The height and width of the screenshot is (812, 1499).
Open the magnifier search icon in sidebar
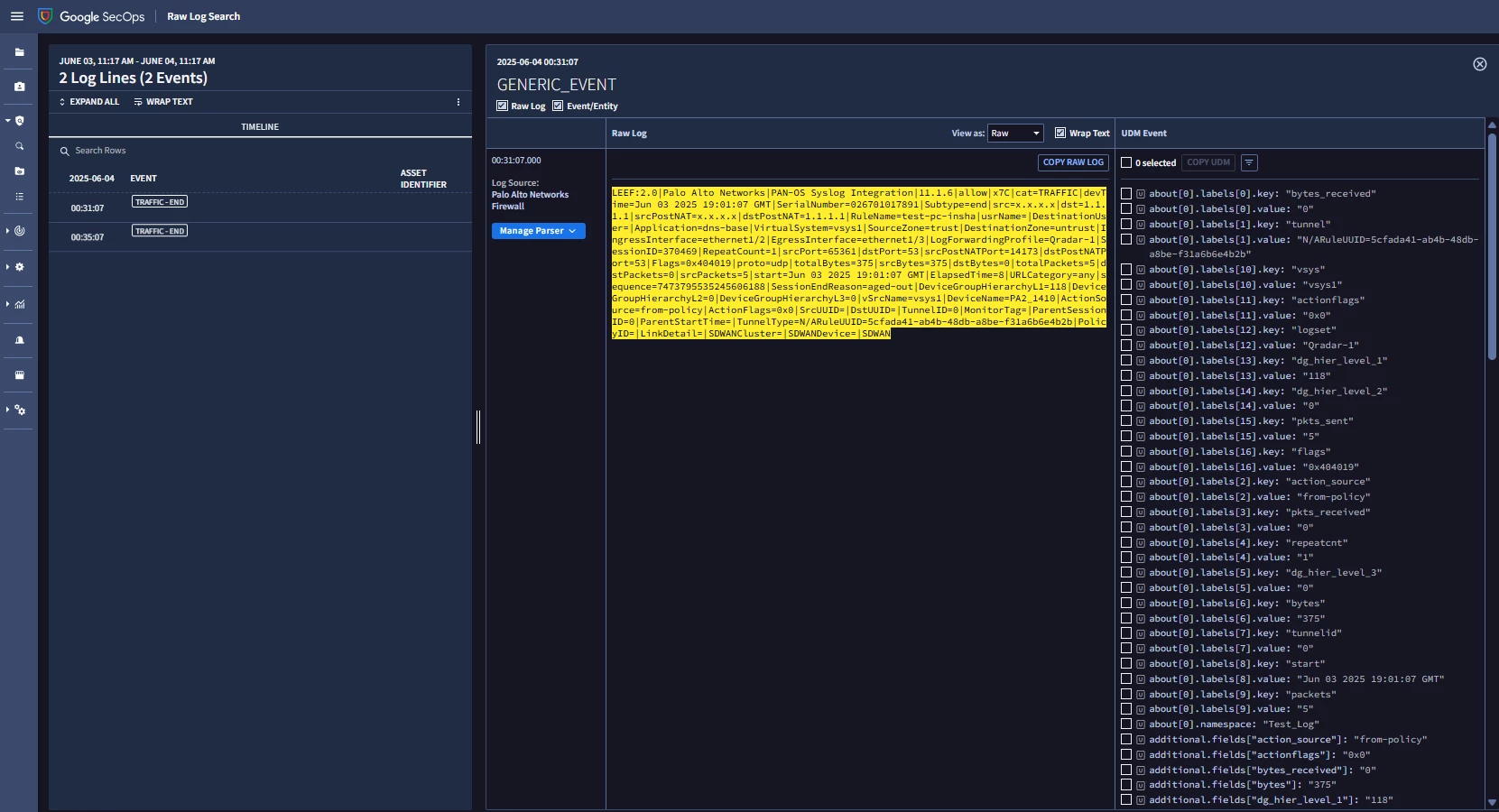pos(20,146)
